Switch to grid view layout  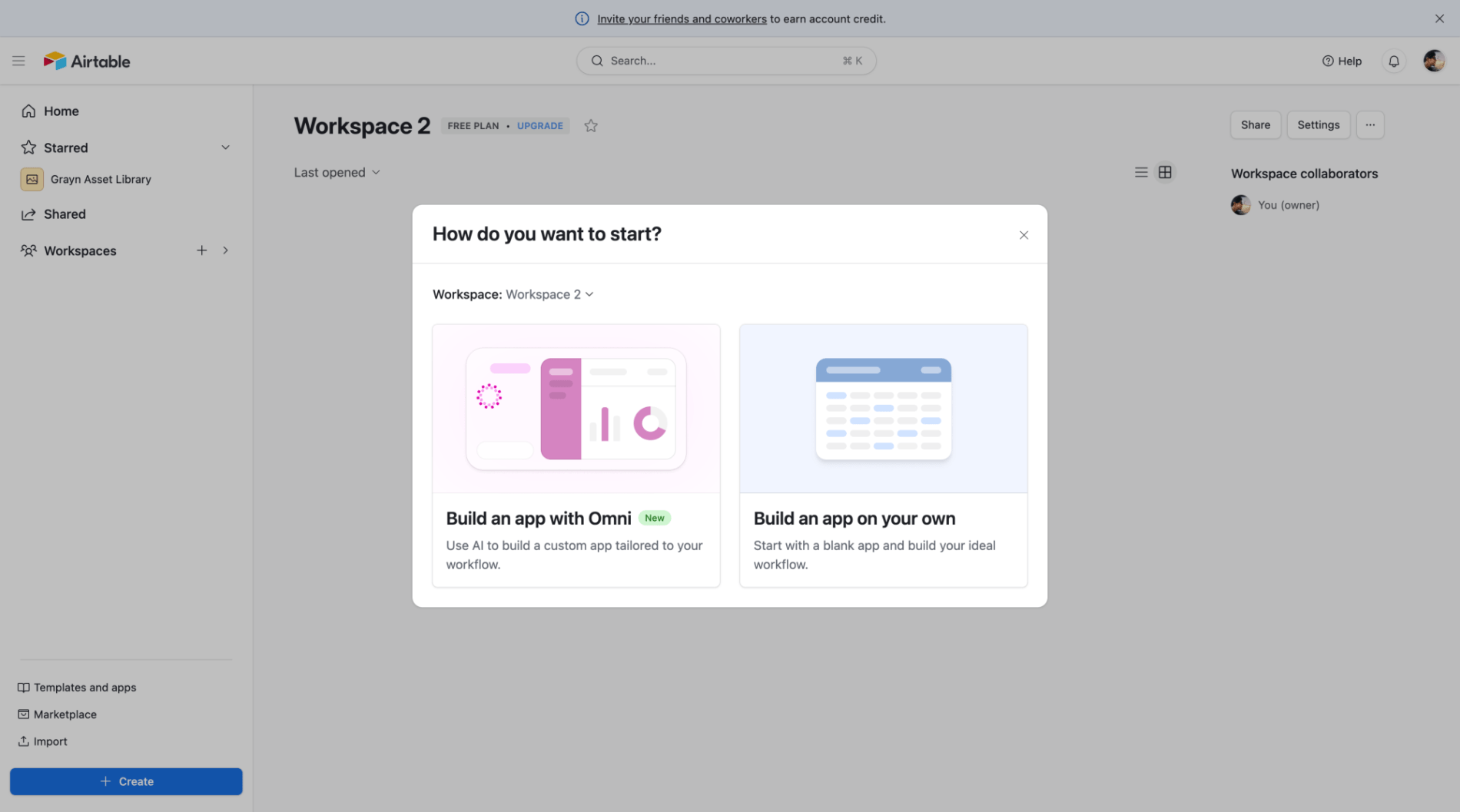[1165, 172]
